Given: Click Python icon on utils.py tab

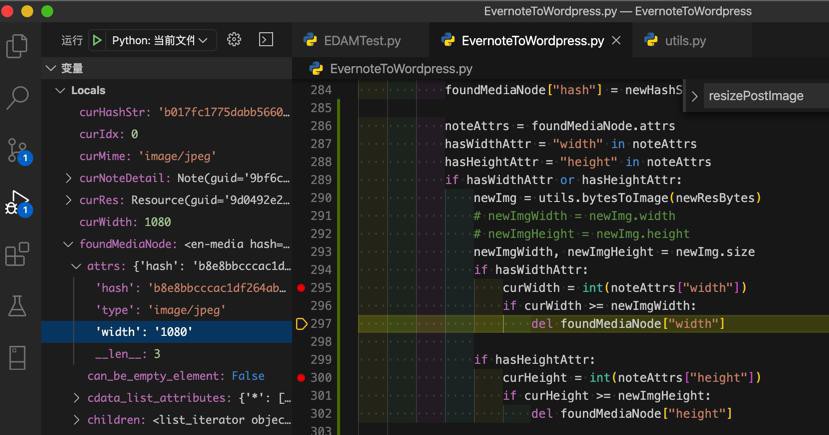Looking at the screenshot, I should point(651,40).
